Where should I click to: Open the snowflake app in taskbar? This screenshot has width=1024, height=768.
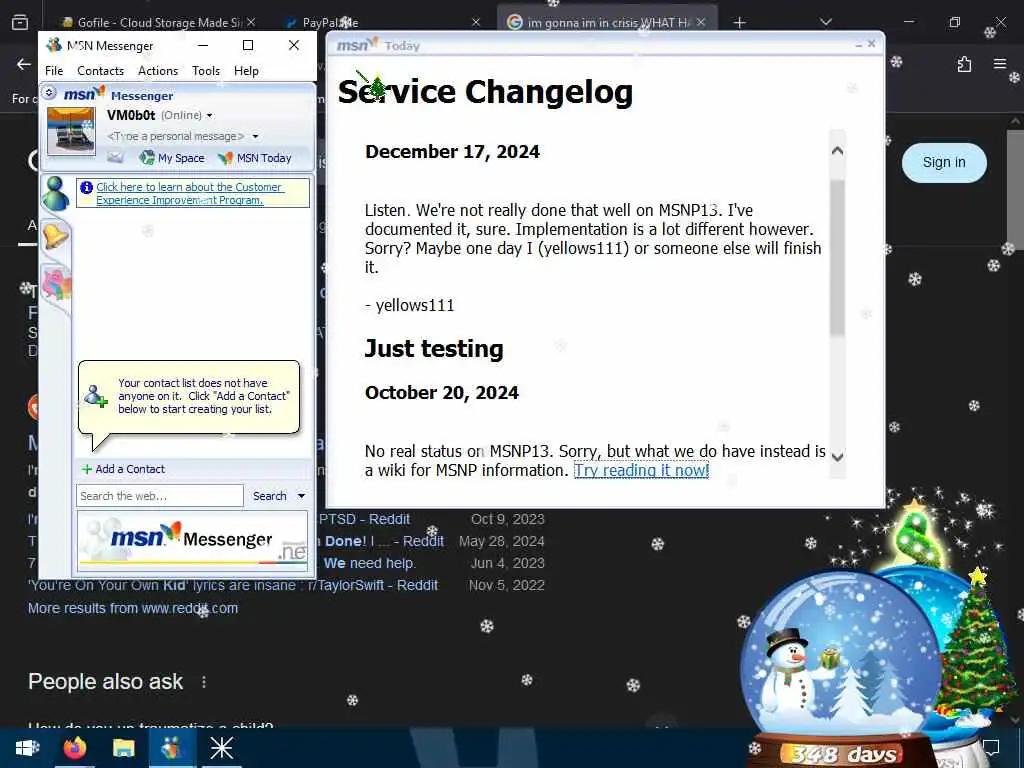point(221,748)
